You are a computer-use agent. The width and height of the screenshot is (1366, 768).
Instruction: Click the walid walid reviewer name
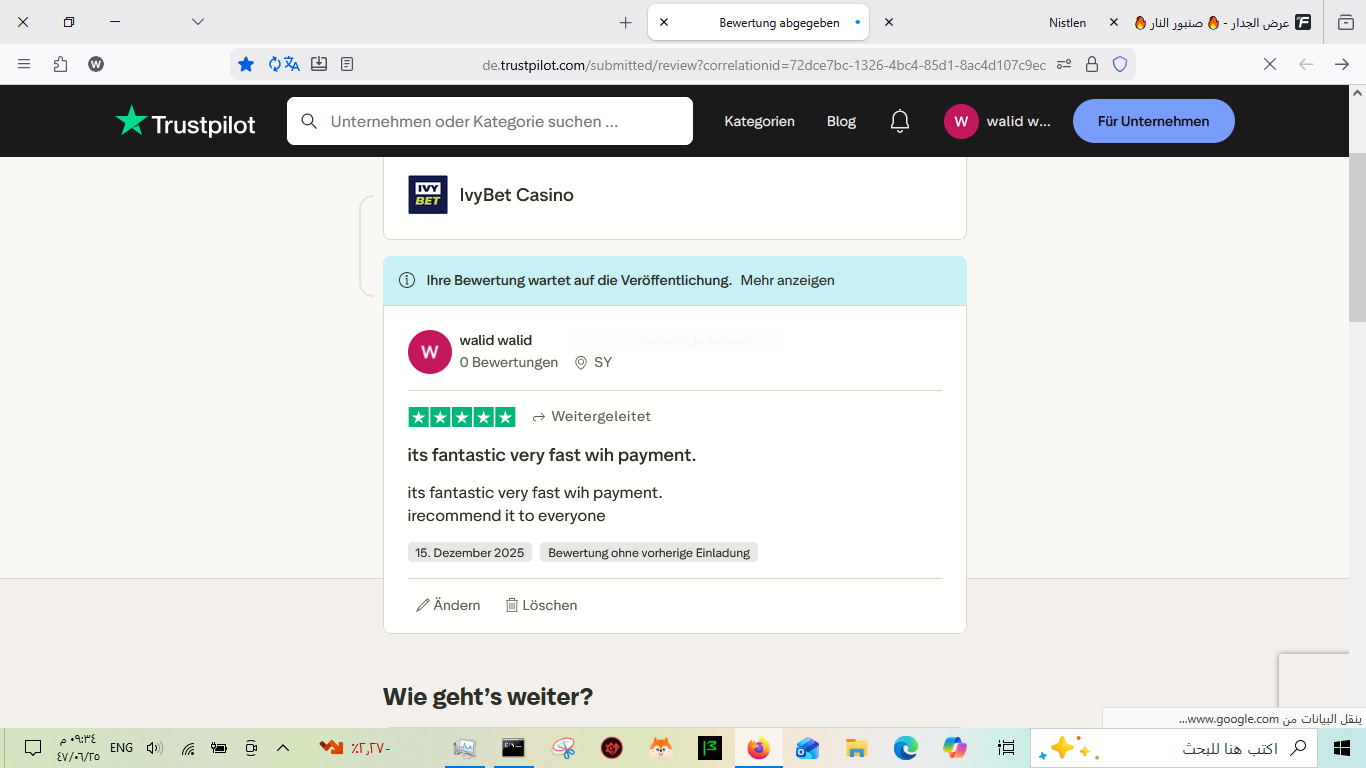[x=496, y=340]
